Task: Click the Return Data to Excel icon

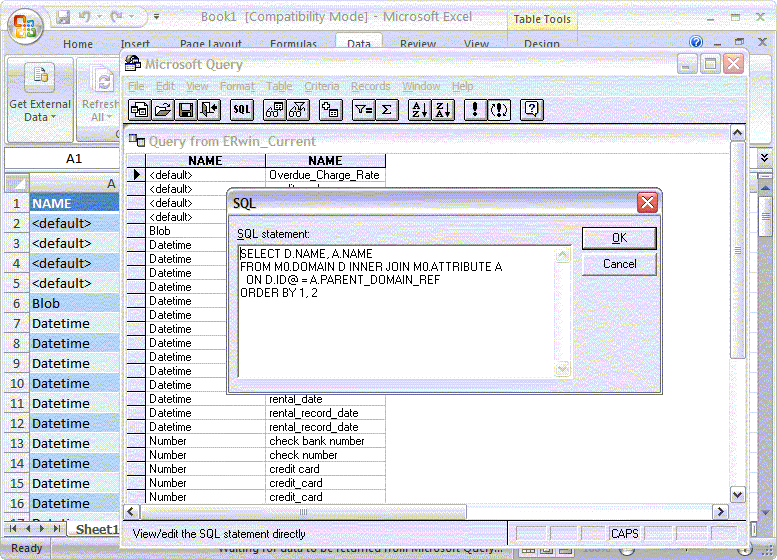Action: coord(210,110)
